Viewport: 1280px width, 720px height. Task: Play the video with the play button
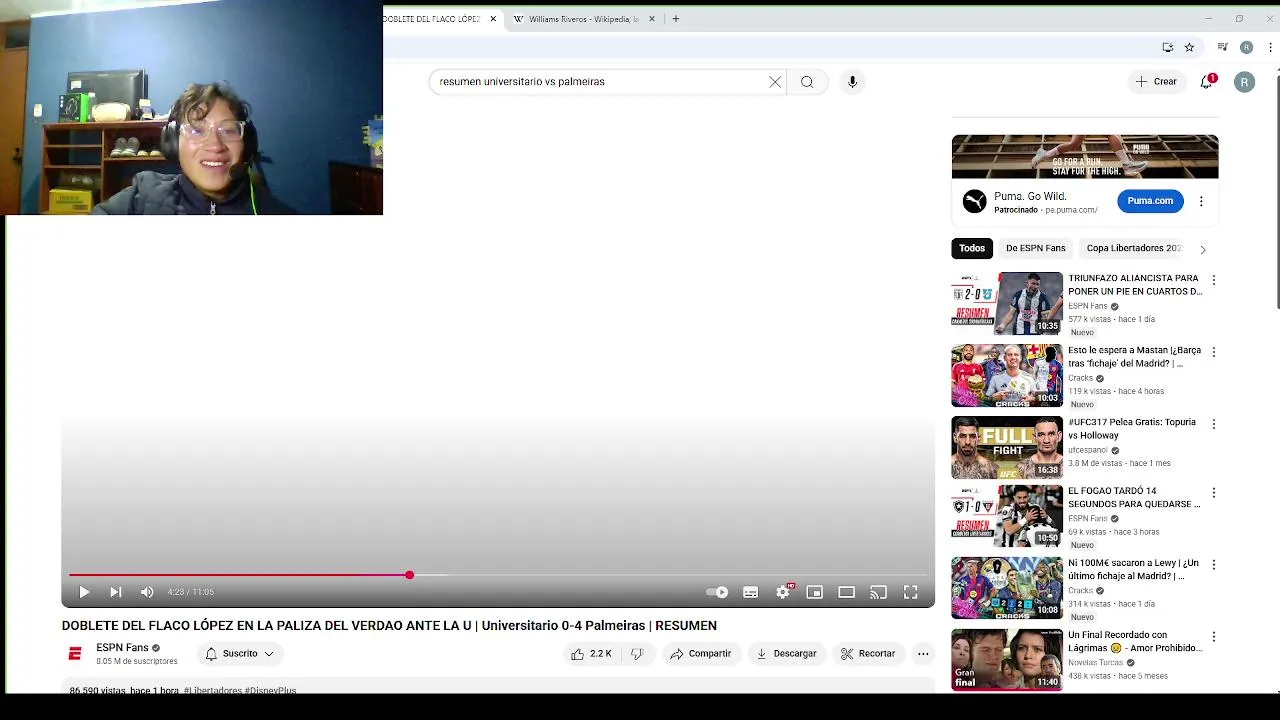coord(84,592)
